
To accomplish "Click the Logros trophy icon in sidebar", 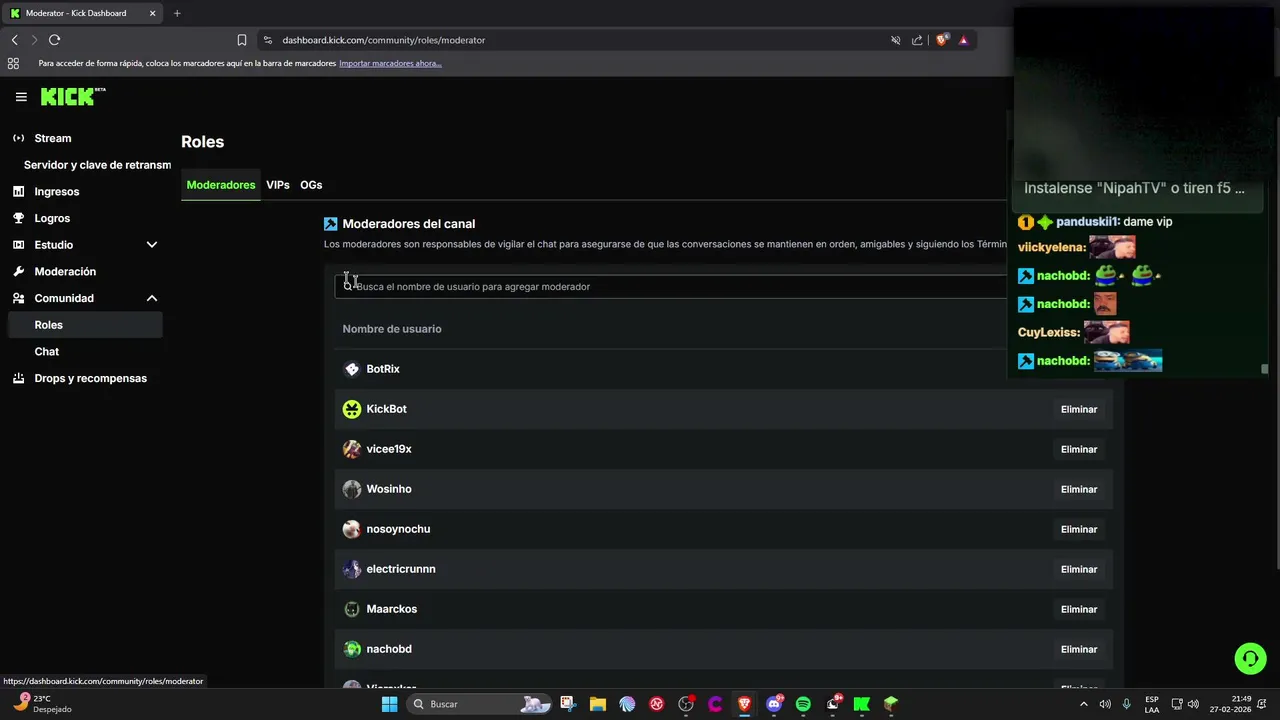I will coord(18,218).
